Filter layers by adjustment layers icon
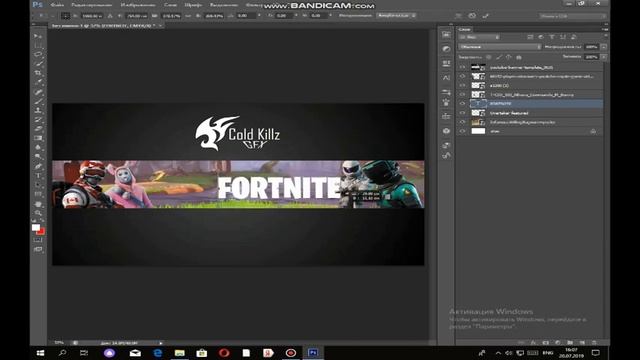This screenshot has height=360, width=640. click(541, 37)
